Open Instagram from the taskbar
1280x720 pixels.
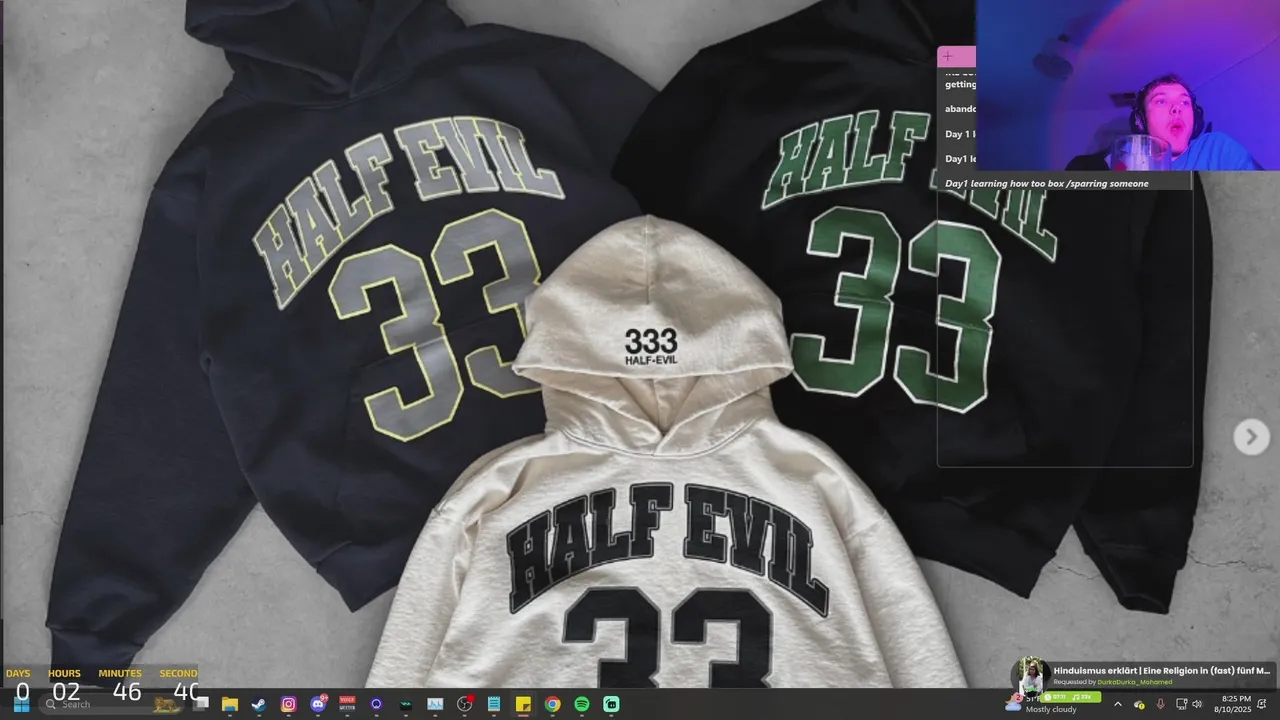[288, 704]
